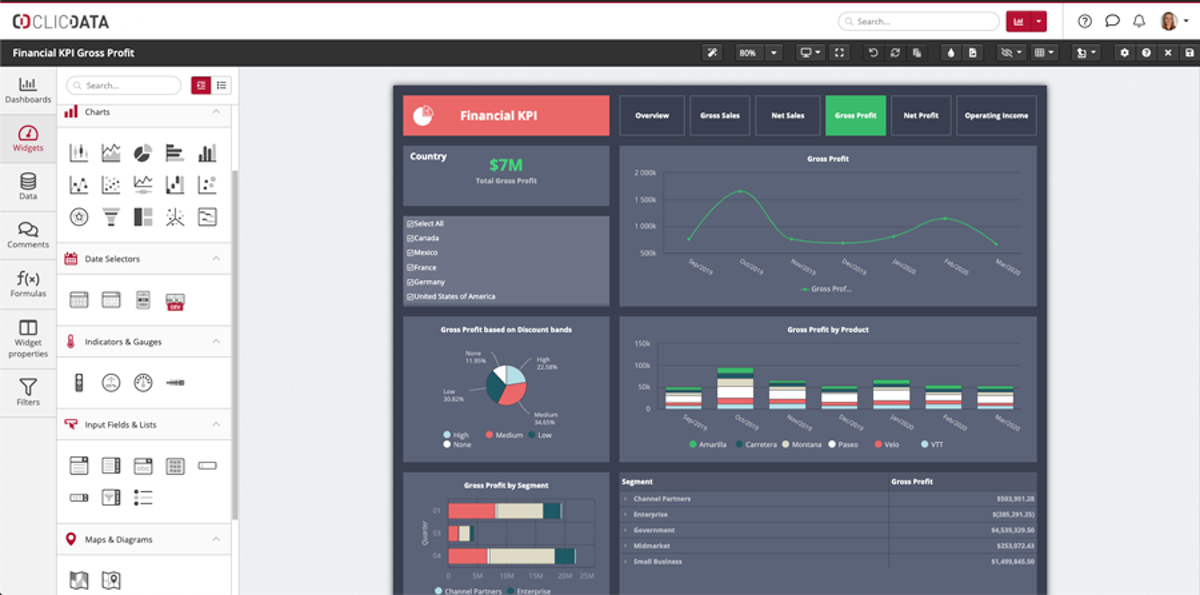
Task: Uncheck the United States of America checkbox
Action: coord(410,296)
